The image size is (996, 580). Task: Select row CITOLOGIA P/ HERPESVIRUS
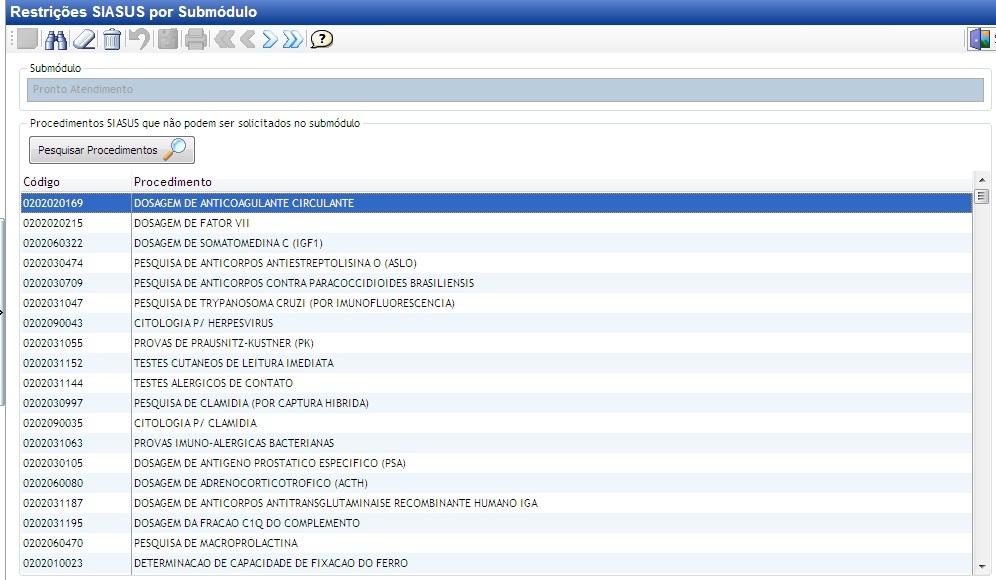tap(496, 323)
